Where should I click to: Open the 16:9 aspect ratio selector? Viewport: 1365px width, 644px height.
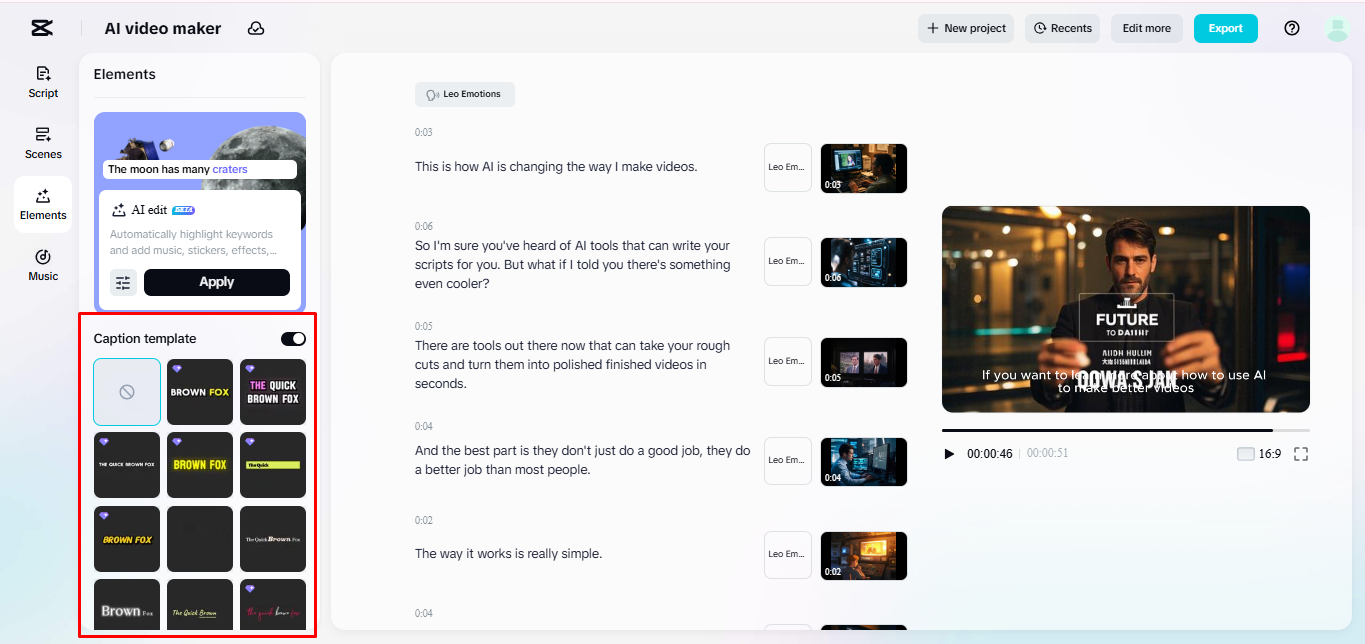[1259, 454]
